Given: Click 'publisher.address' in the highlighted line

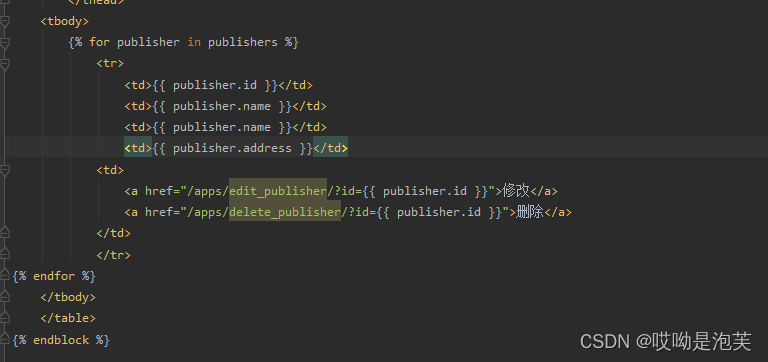Looking at the screenshot, I should click(x=232, y=148).
